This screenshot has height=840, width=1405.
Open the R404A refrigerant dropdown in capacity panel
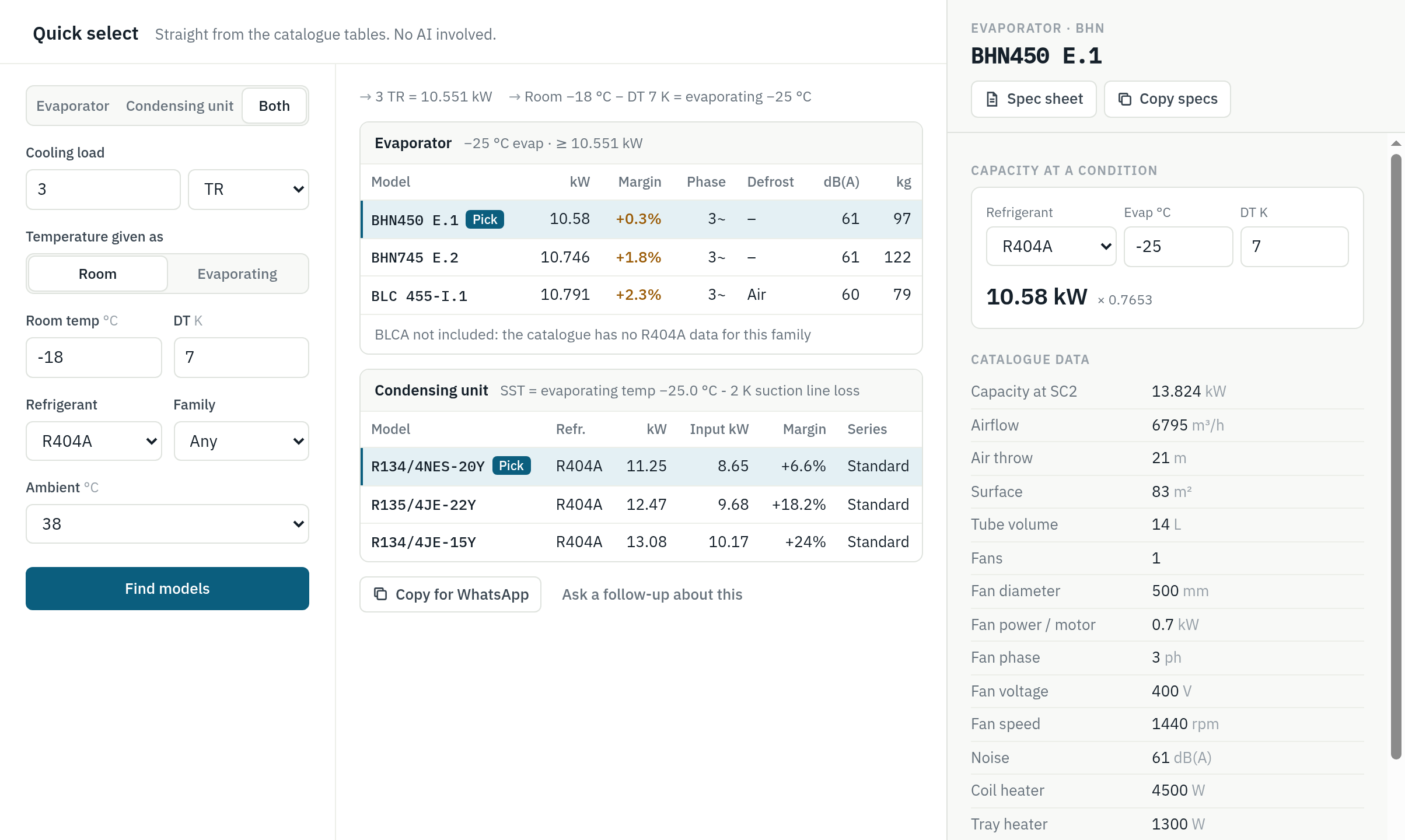(1051, 246)
